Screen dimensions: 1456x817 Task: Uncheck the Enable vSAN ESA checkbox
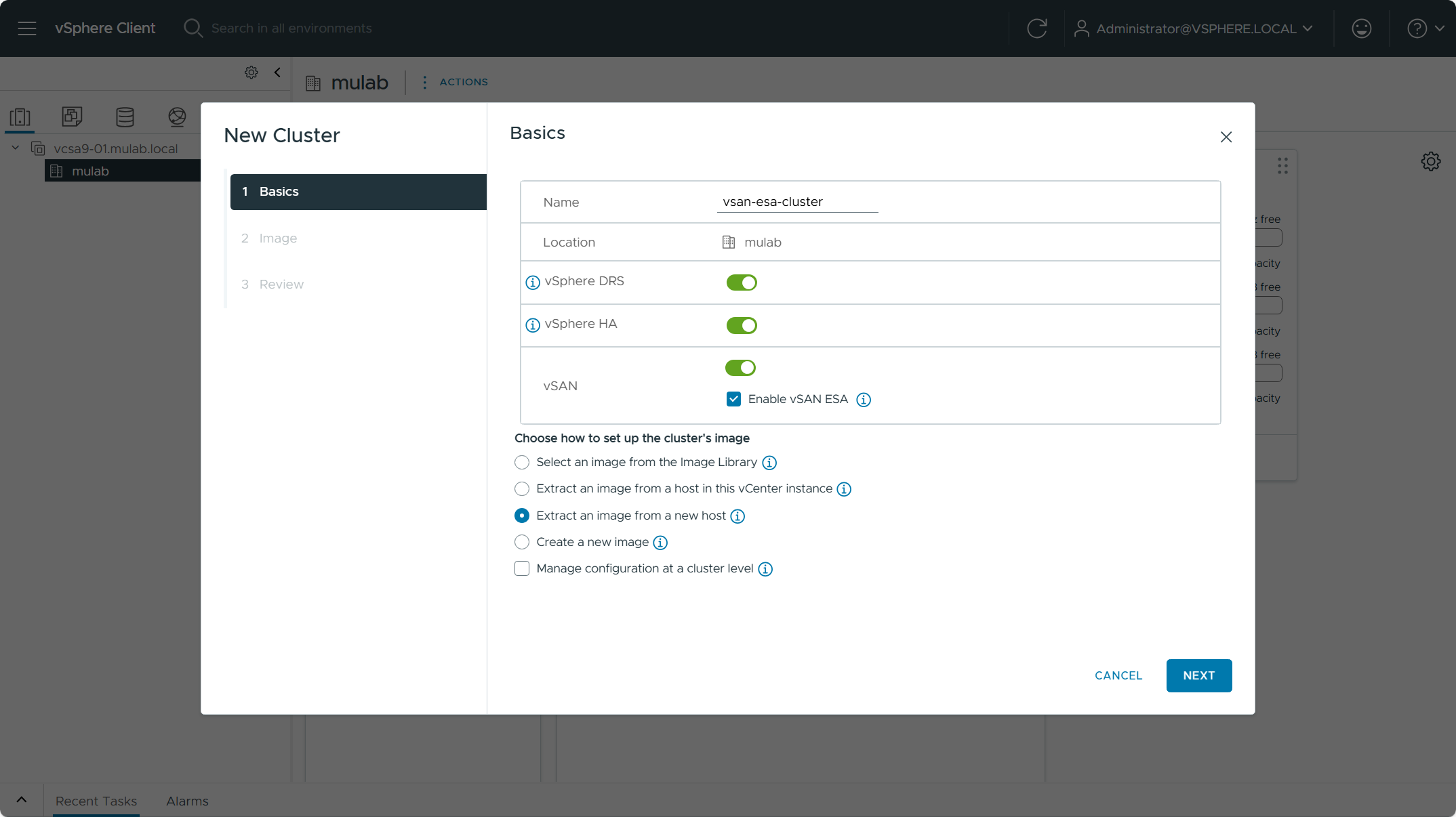pos(733,399)
